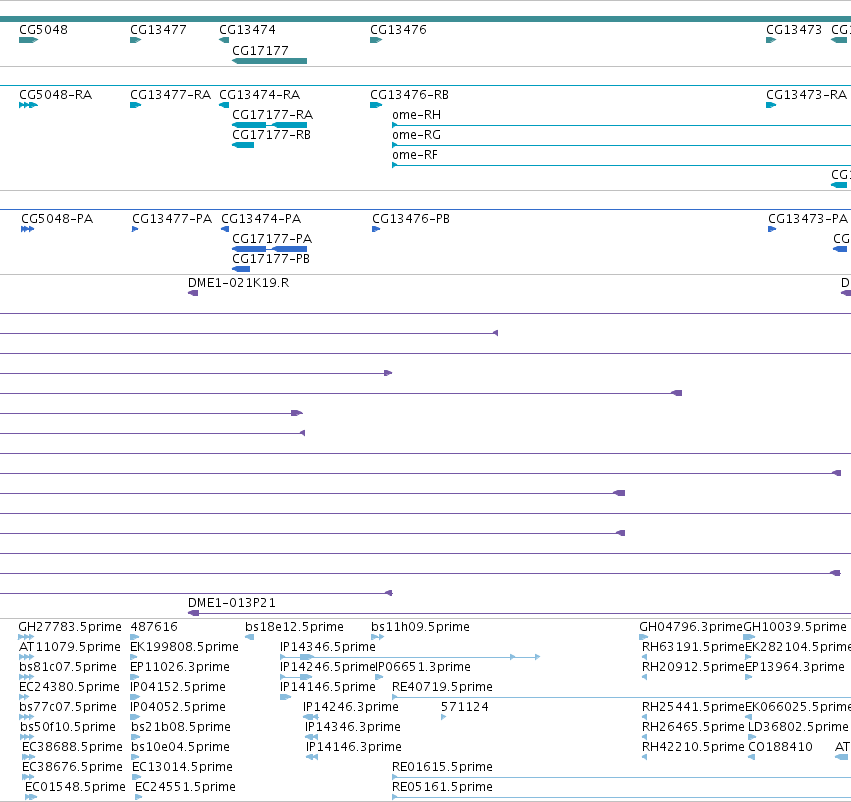Click EST label IP04152.5prime
The width and height of the screenshot is (851, 802).
(178, 688)
